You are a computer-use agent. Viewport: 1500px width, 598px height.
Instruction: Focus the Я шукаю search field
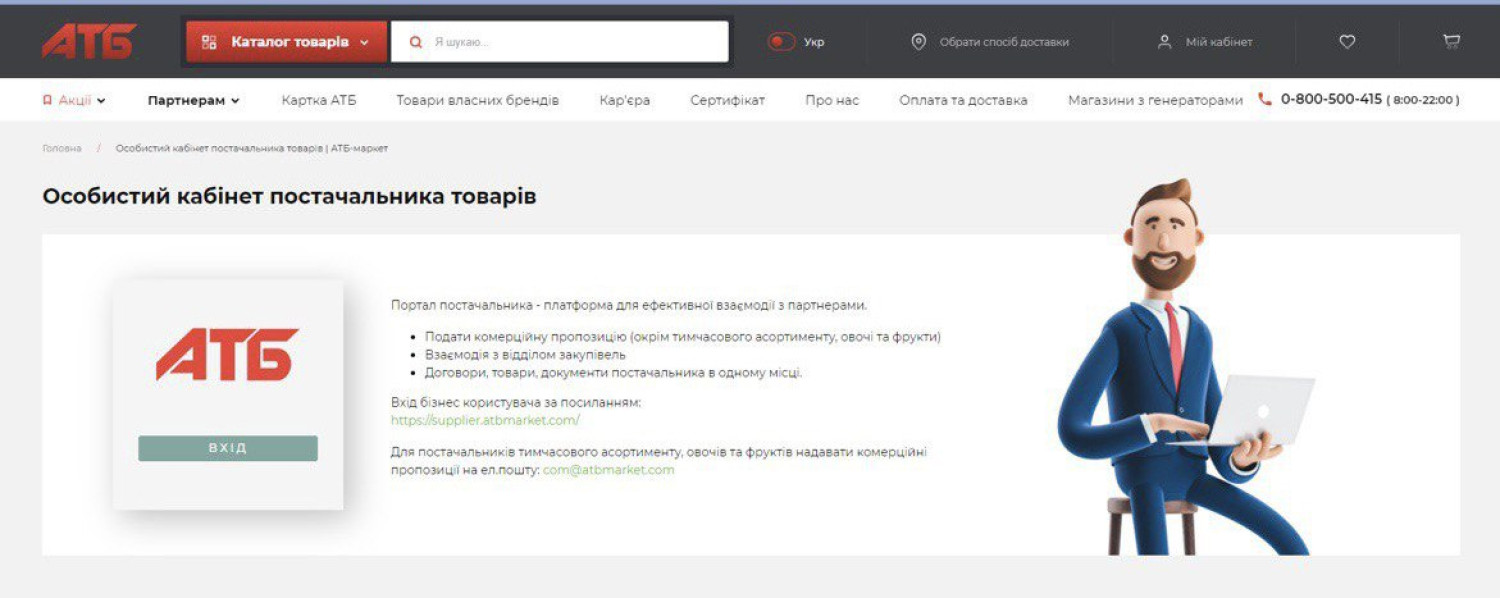coord(575,42)
